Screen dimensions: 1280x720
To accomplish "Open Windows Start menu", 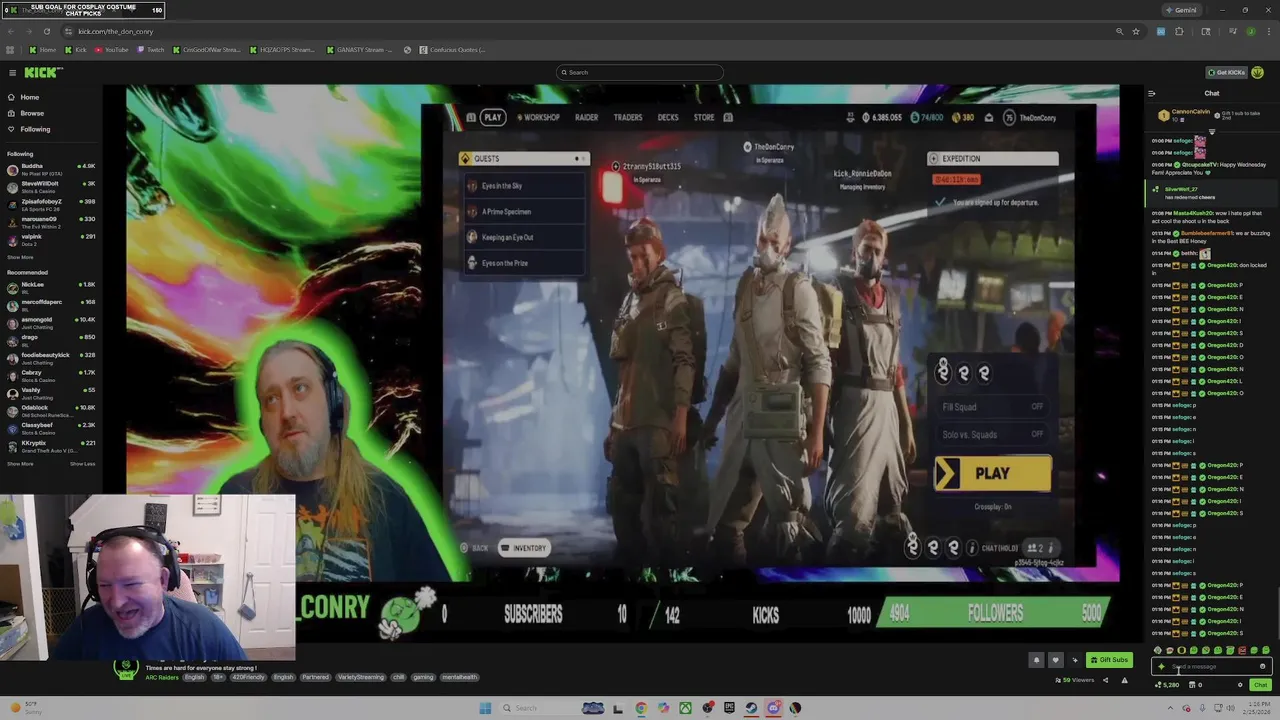I will (485, 708).
